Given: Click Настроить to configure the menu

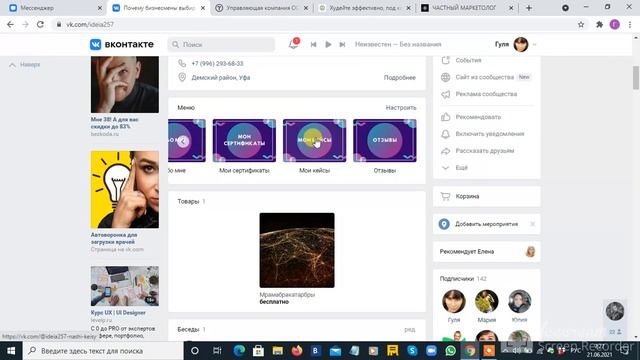Looking at the screenshot, I should (x=401, y=108).
